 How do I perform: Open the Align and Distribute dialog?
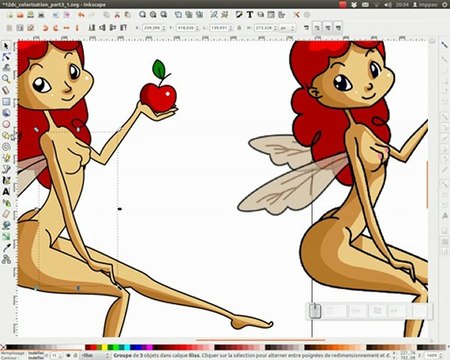point(282,15)
